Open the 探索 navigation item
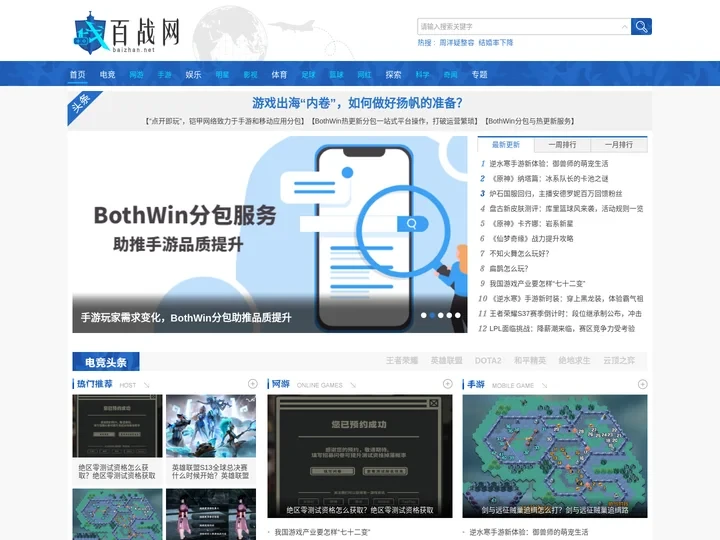Image resolution: width=720 pixels, height=540 pixels. point(394,74)
